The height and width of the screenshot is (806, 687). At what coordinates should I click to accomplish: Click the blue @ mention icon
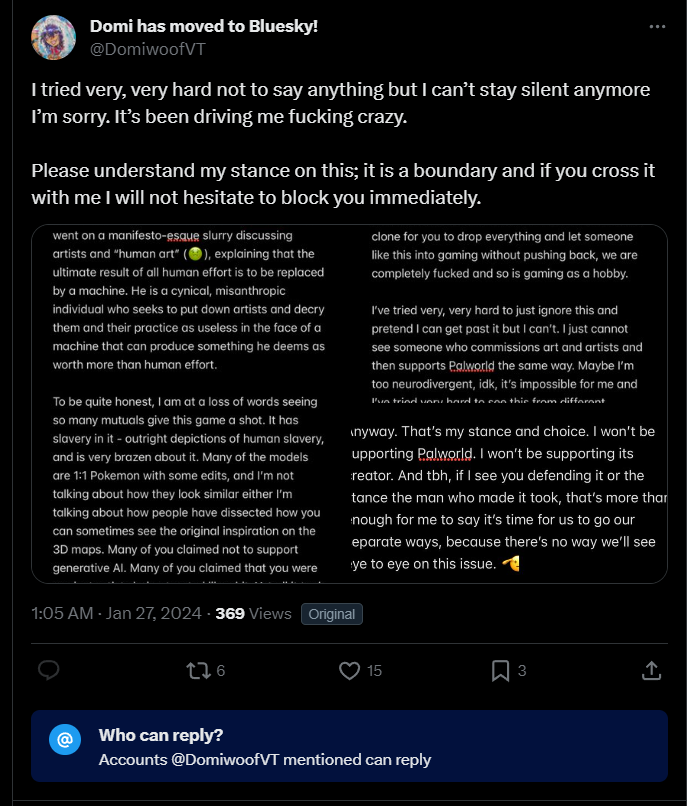[65, 740]
